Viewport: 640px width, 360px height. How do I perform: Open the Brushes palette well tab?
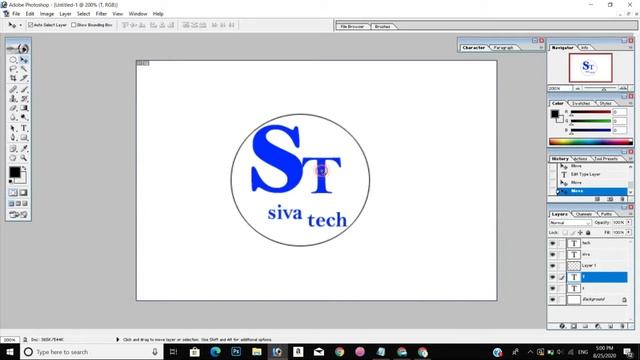point(382,27)
